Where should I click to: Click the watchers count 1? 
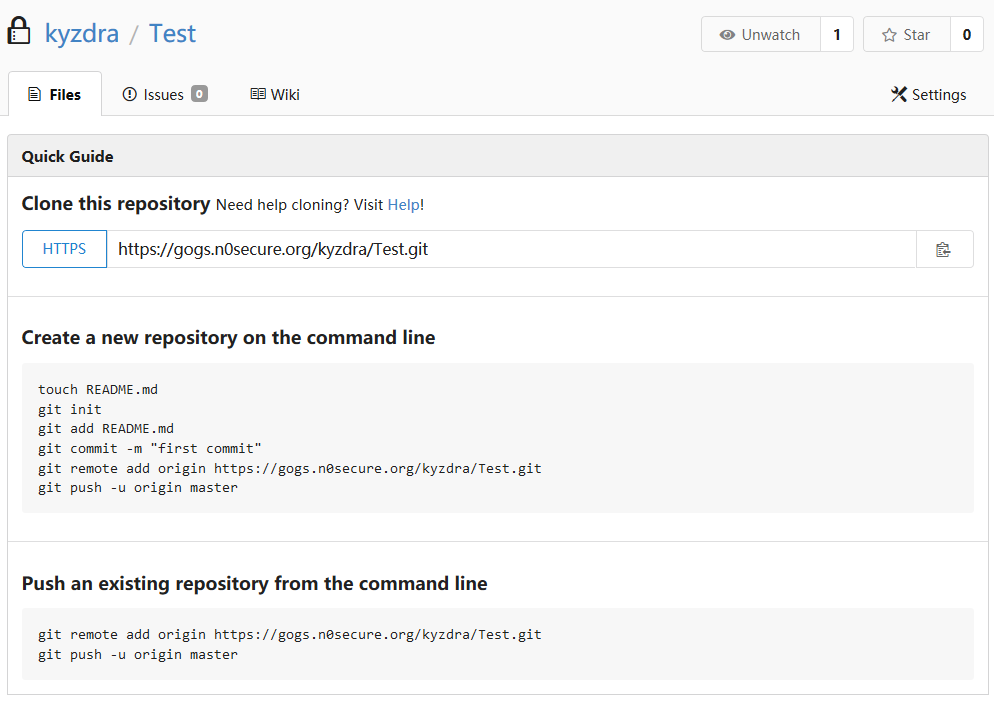click(x=837, y=35)
